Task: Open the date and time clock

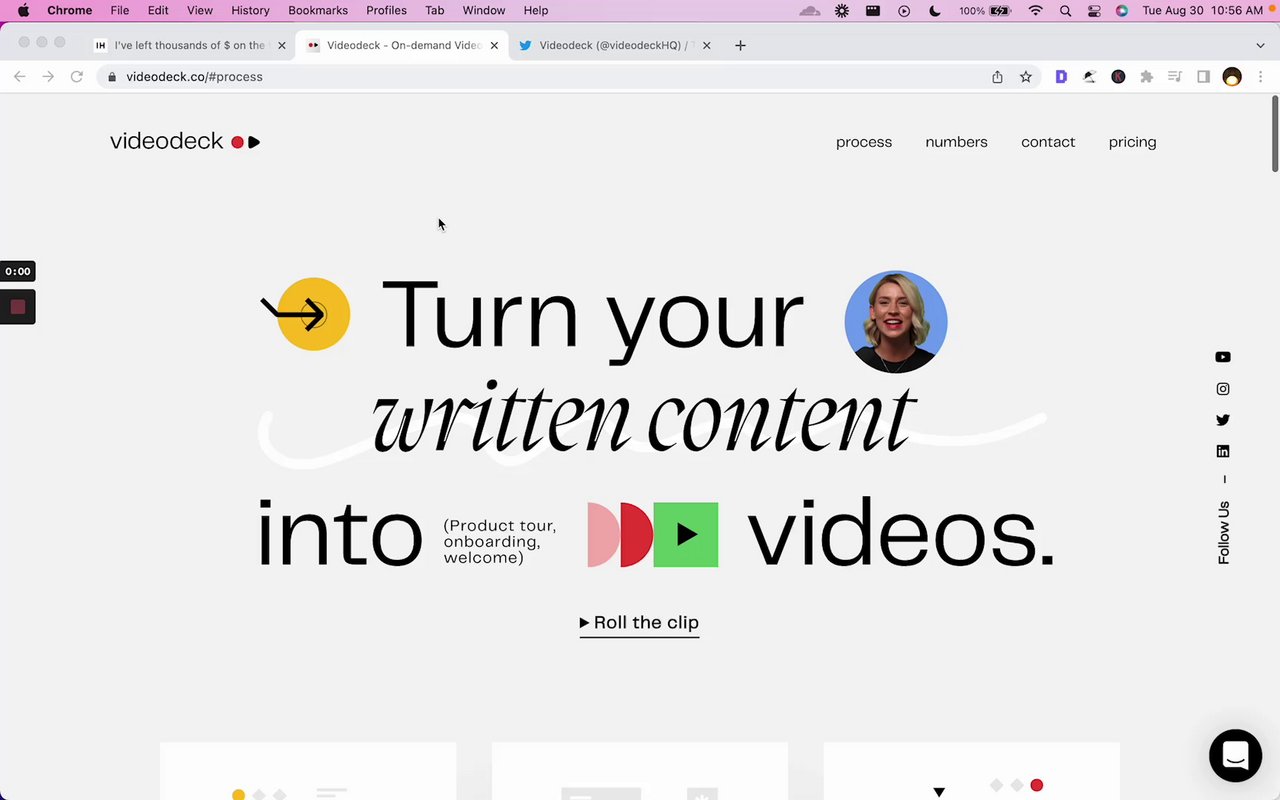Action: [1203, 10]
